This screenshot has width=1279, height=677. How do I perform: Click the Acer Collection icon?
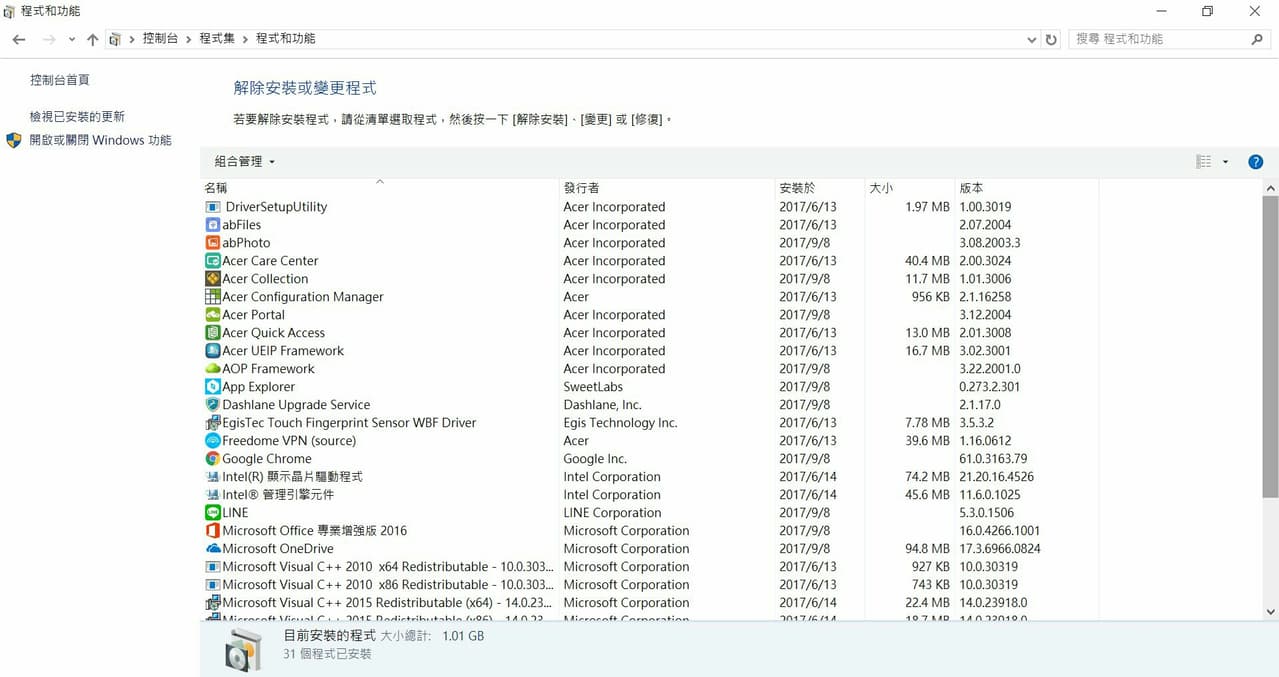(x=212, y=279)
